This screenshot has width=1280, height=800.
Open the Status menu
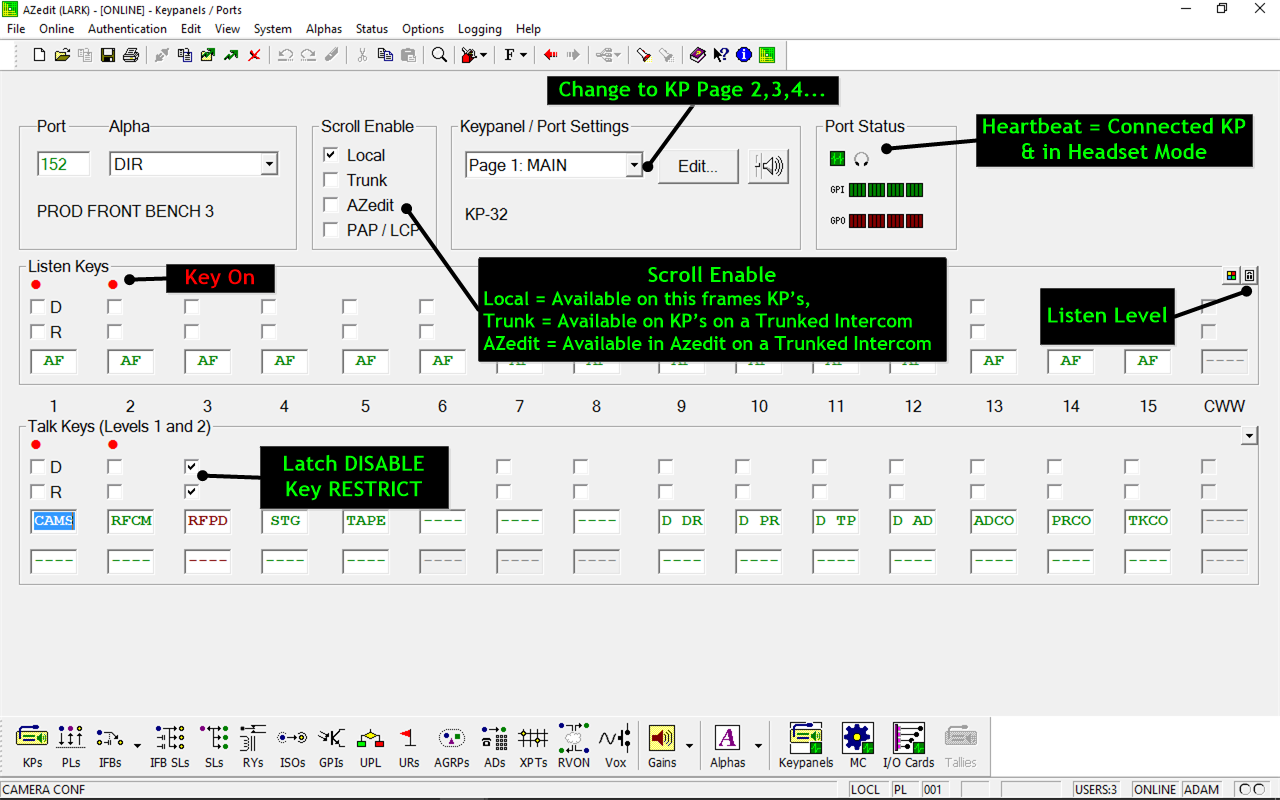pos(372,29)
